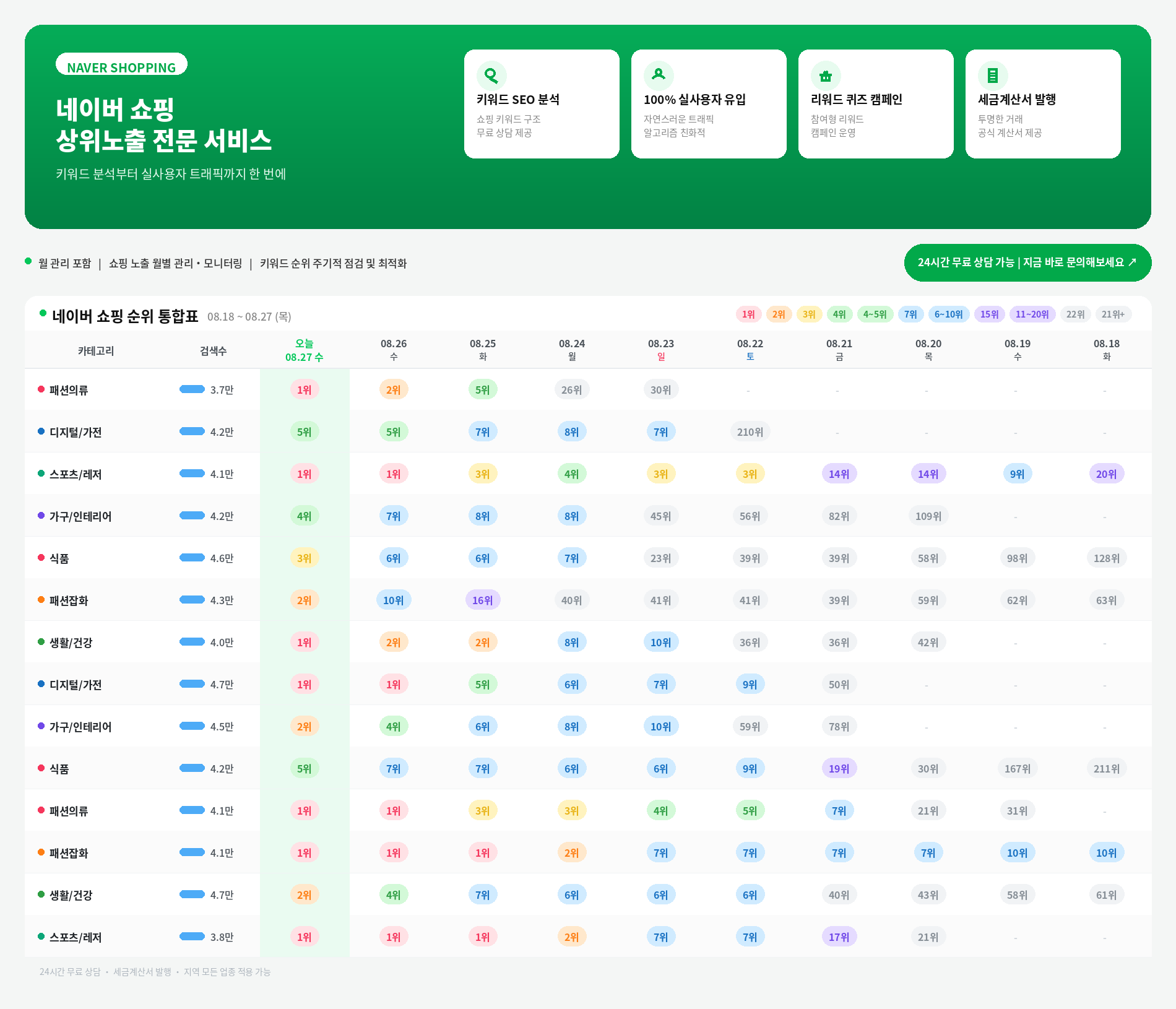This screenshot has height=1009, width=1176.
Task: Open the 24시간 무료 상담 가능 button
Action: [x=1027, y=262]
